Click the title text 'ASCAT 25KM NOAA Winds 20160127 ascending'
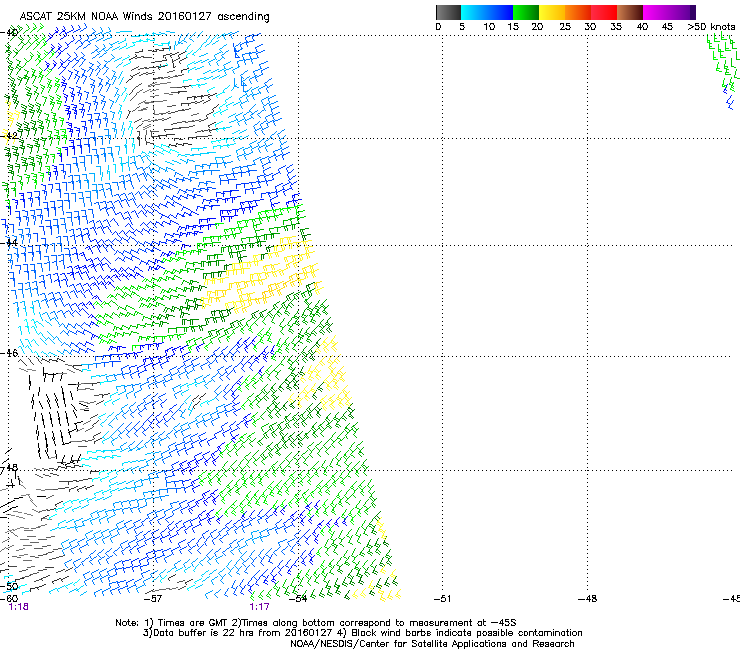740x650 pixels. point(144,17)
